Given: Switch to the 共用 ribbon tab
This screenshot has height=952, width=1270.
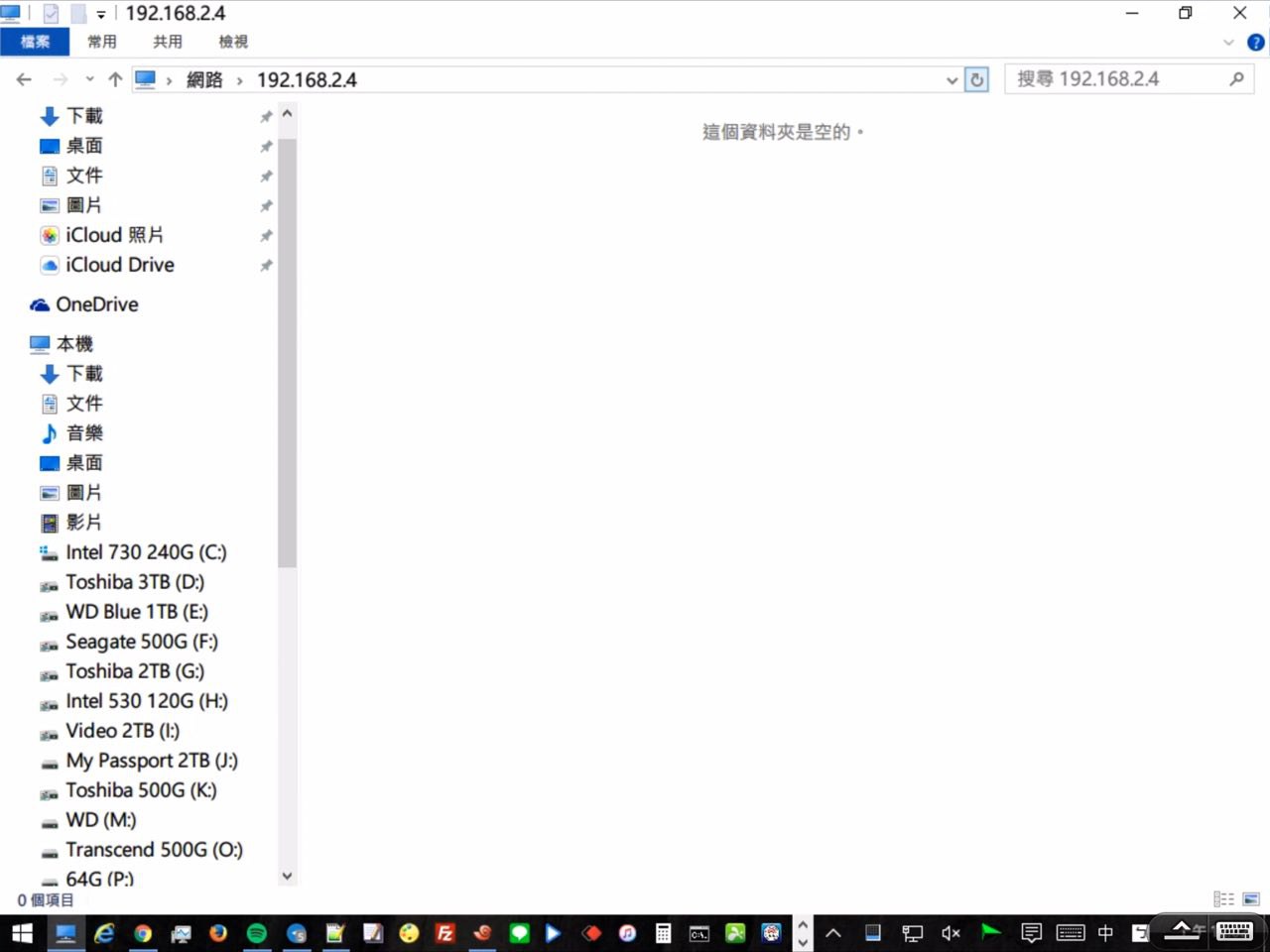Looking at the screenshot, I should [x=168, y=42].
